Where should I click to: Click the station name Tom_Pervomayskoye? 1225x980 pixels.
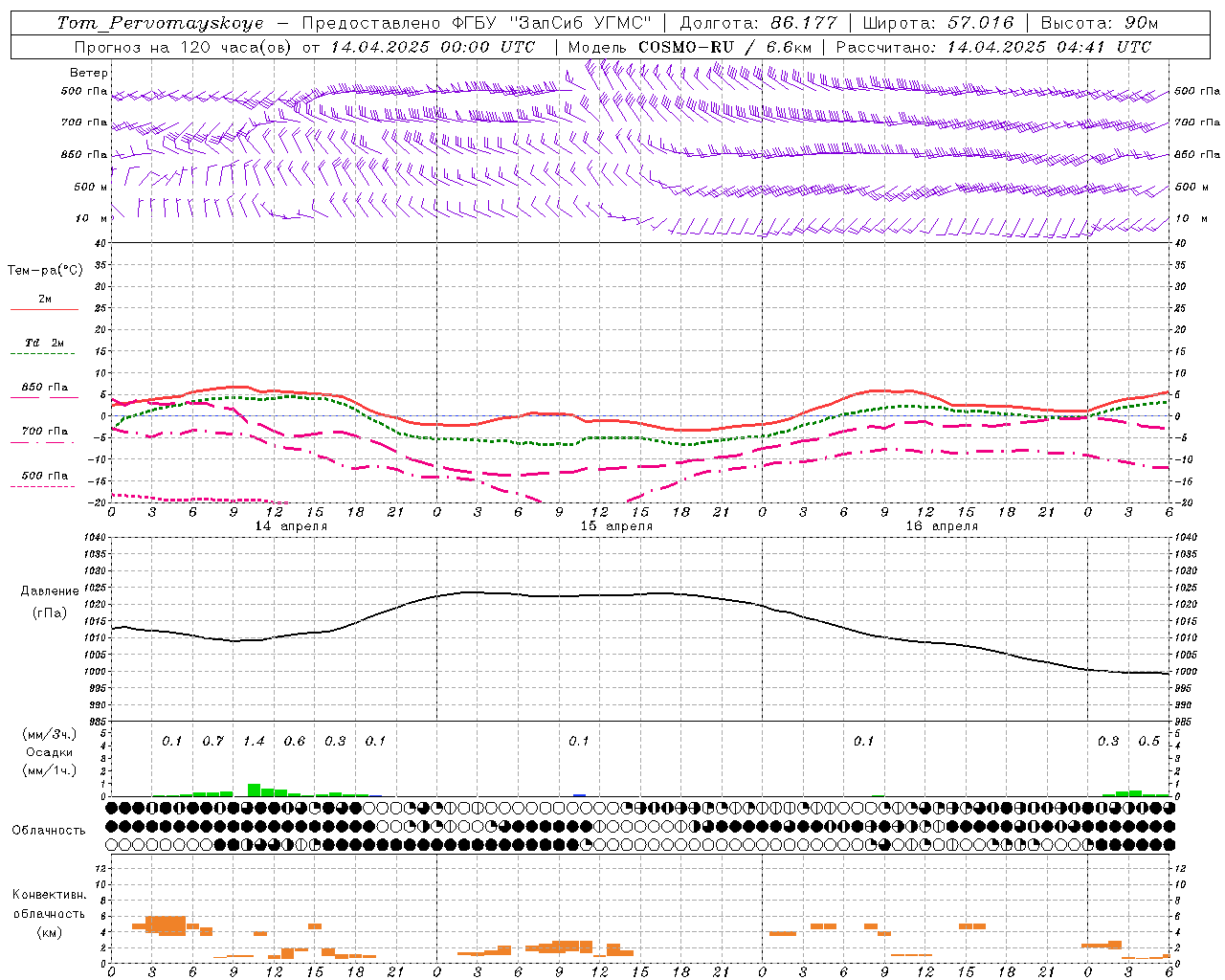pyautogui.click(x=160, y=23)
